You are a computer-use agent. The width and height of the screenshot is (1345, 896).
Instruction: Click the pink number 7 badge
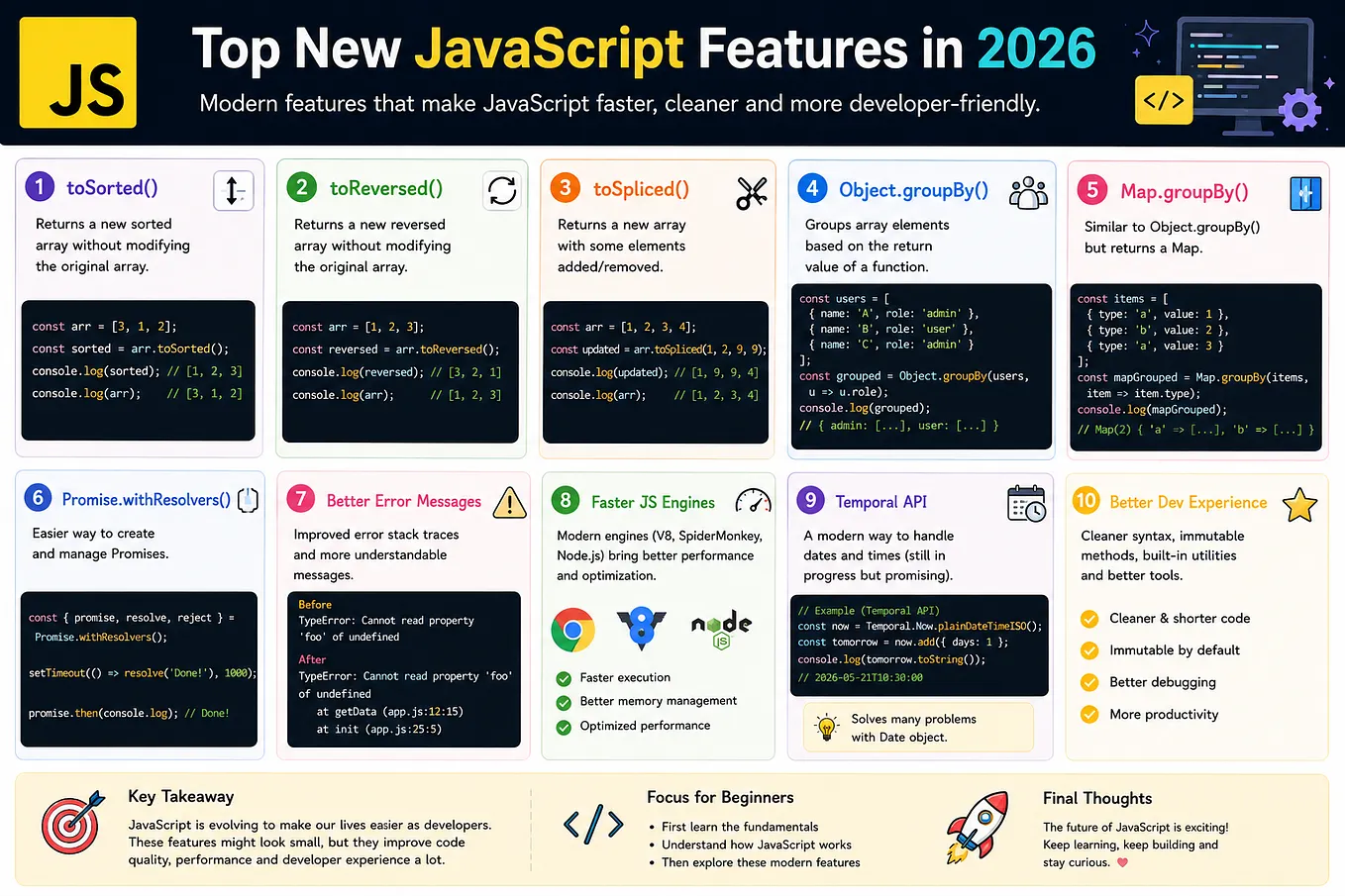[300, 499]
